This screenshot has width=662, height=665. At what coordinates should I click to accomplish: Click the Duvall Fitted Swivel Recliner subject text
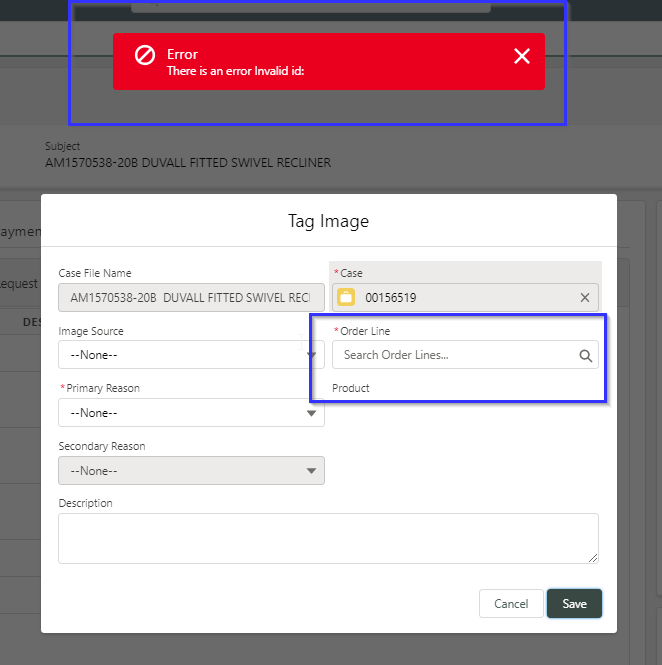click(188, 162)
